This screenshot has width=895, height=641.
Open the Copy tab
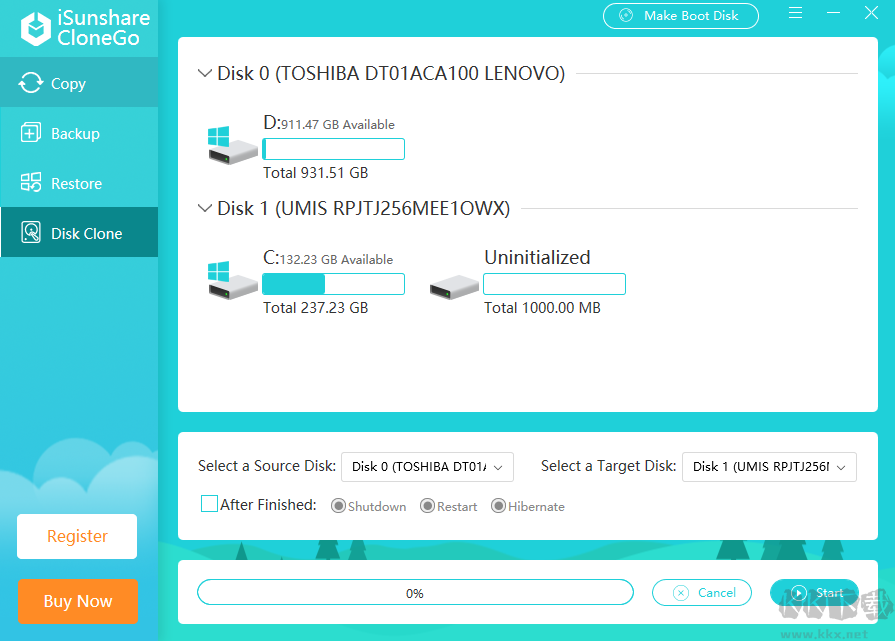click(79, 83)
